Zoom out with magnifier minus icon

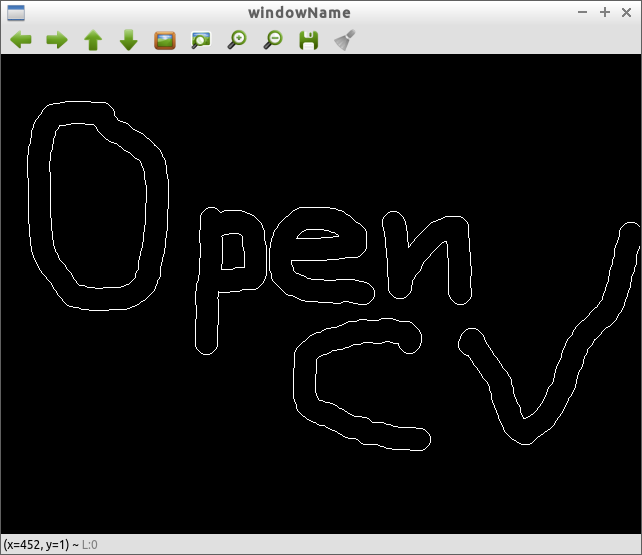click(x=273, y=40)
